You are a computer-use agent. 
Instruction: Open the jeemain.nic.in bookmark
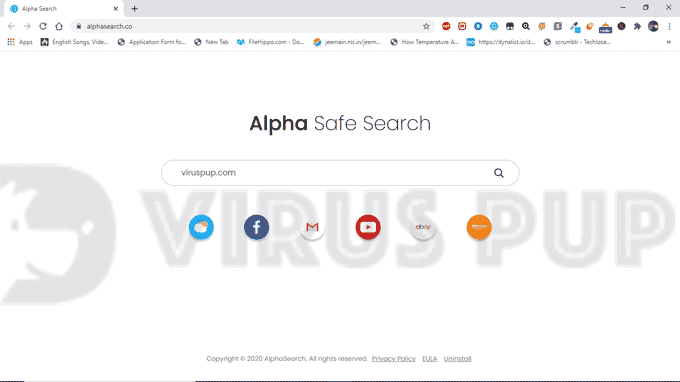[347, 42]
